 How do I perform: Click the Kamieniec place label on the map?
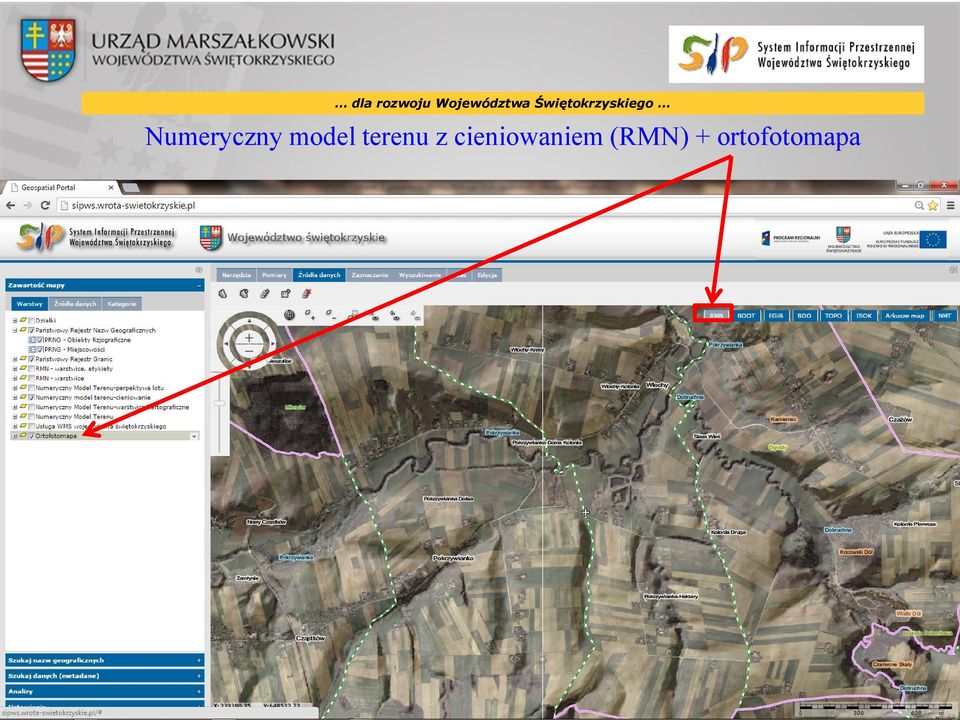(784, 419)
